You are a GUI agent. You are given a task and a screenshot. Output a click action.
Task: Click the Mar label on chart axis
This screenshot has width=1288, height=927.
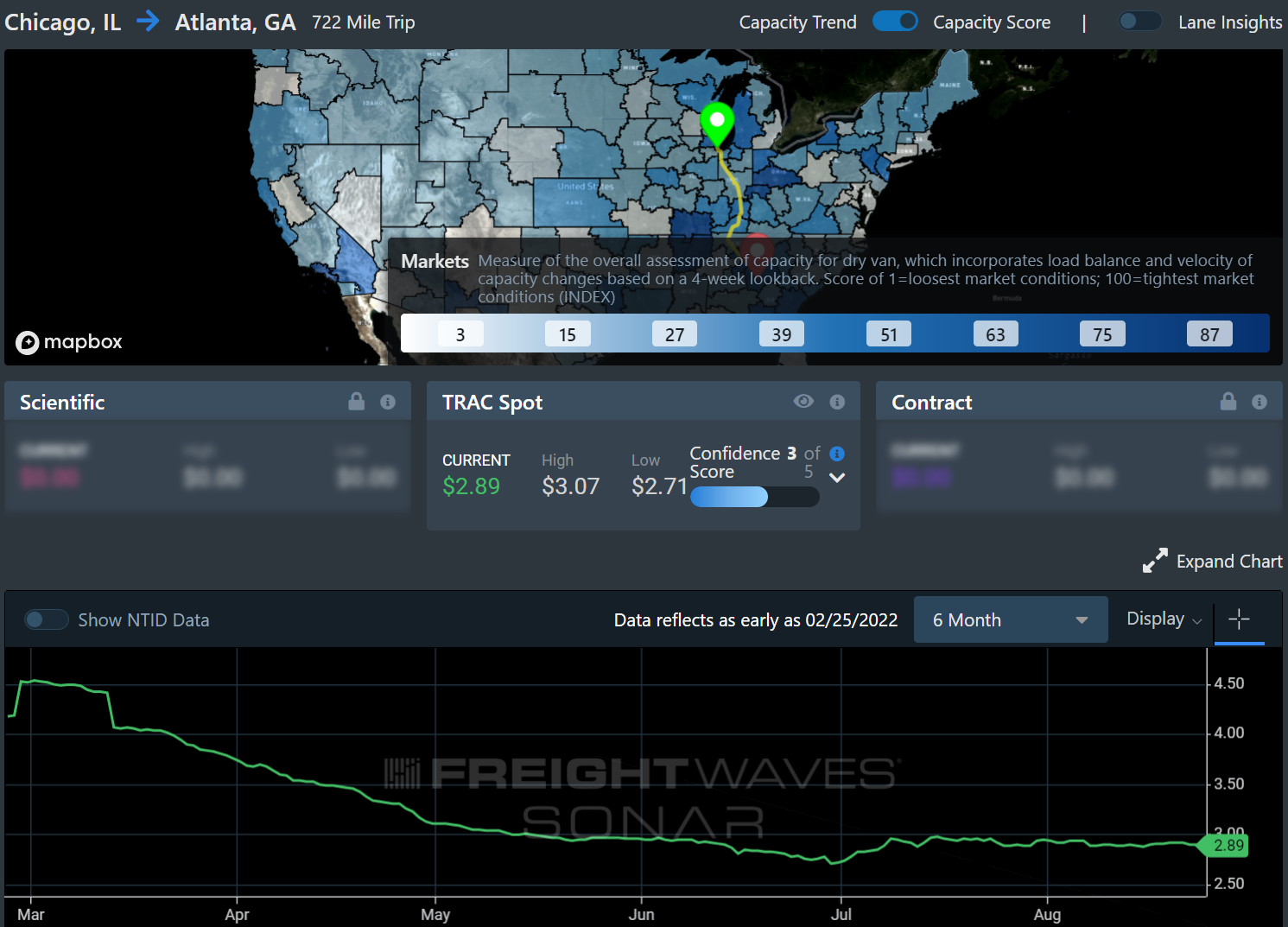(x=31, y=914)
